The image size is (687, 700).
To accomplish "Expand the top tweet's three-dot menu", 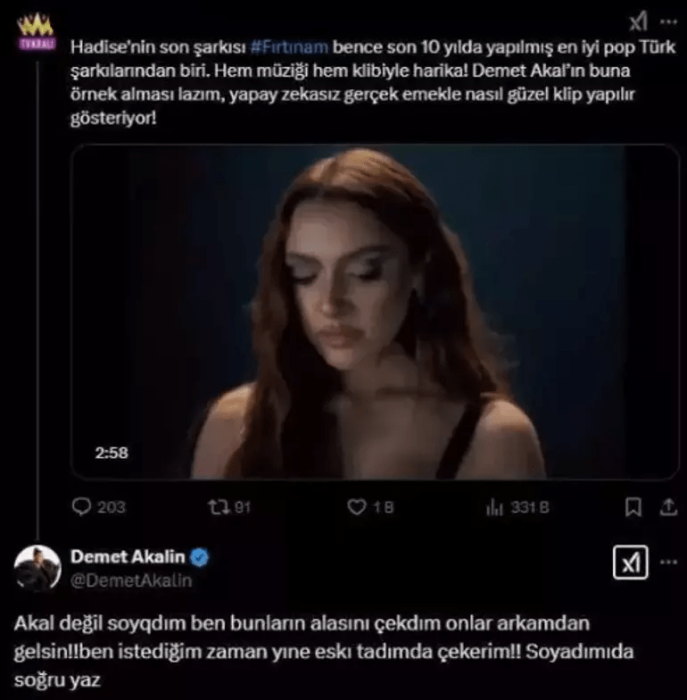I will pyautogui.click(x=668, y=21).
